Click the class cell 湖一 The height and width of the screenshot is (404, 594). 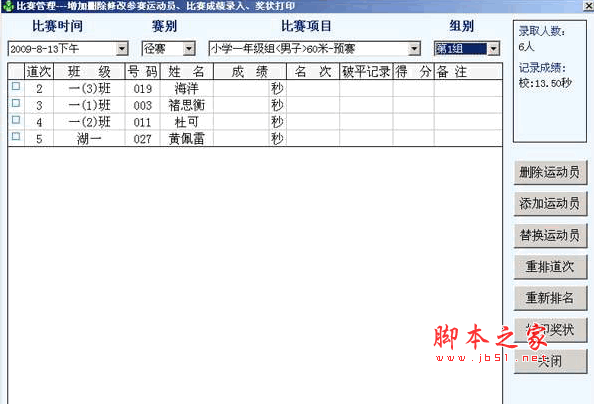coord(89,138)
